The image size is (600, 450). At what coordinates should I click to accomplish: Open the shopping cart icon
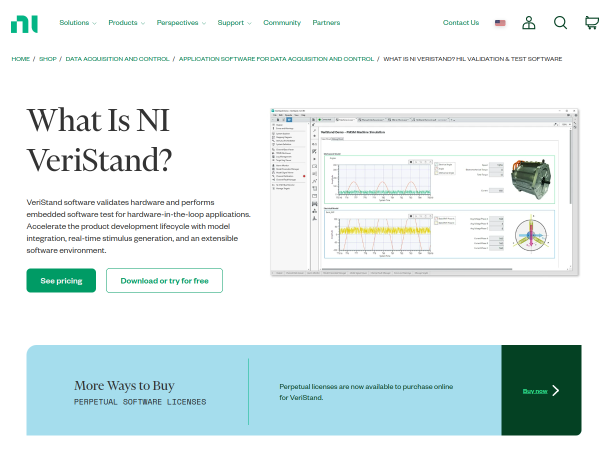coord(592,23)
